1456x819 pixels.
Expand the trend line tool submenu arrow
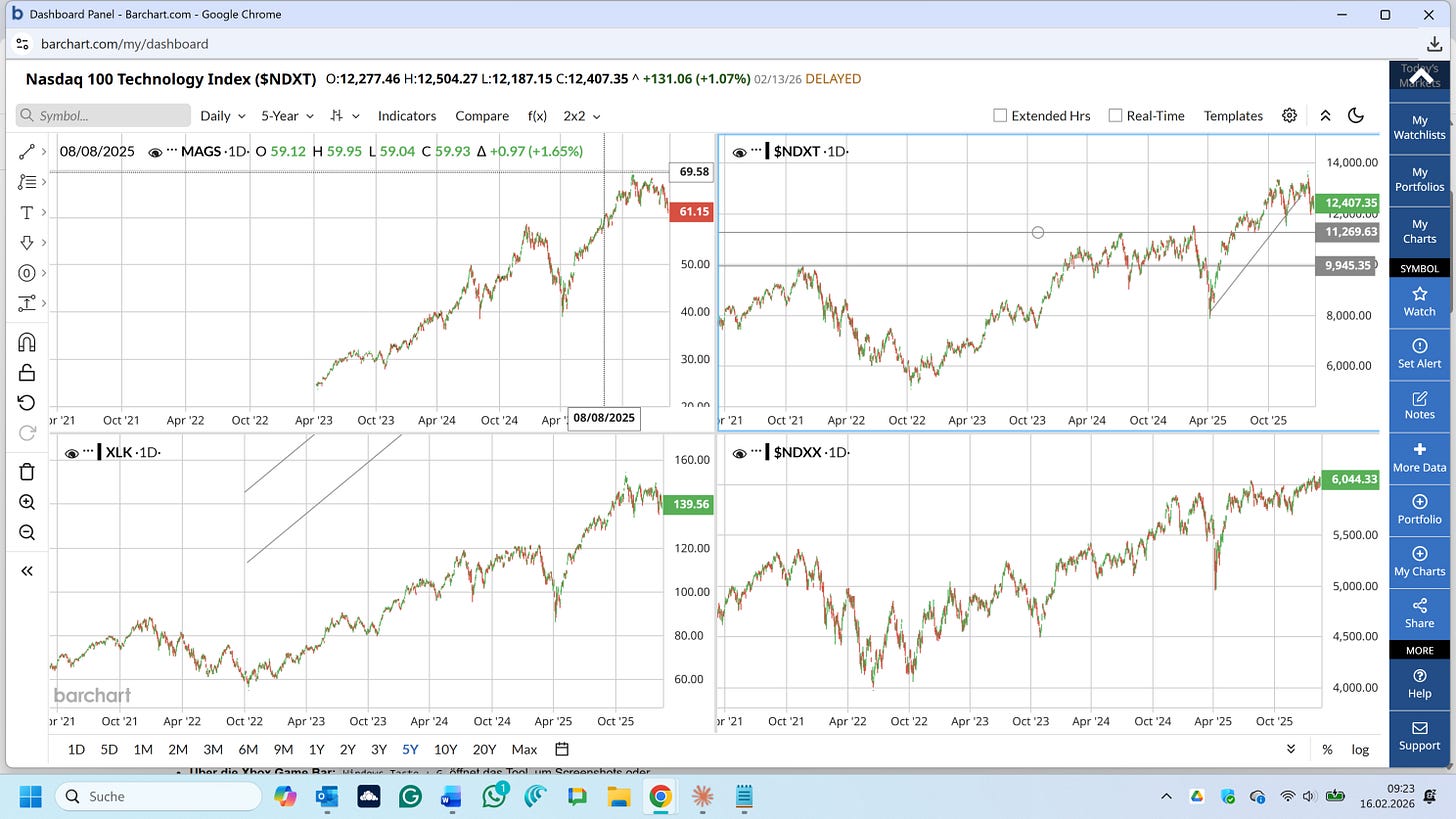pos(44,152)
